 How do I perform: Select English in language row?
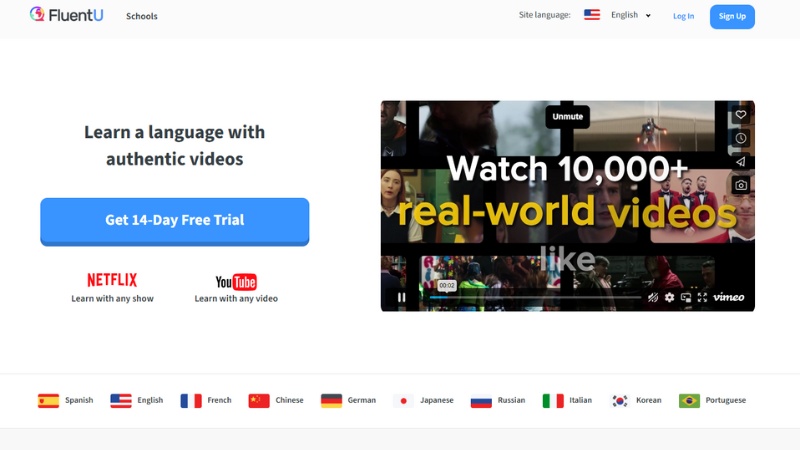(150, 401)
